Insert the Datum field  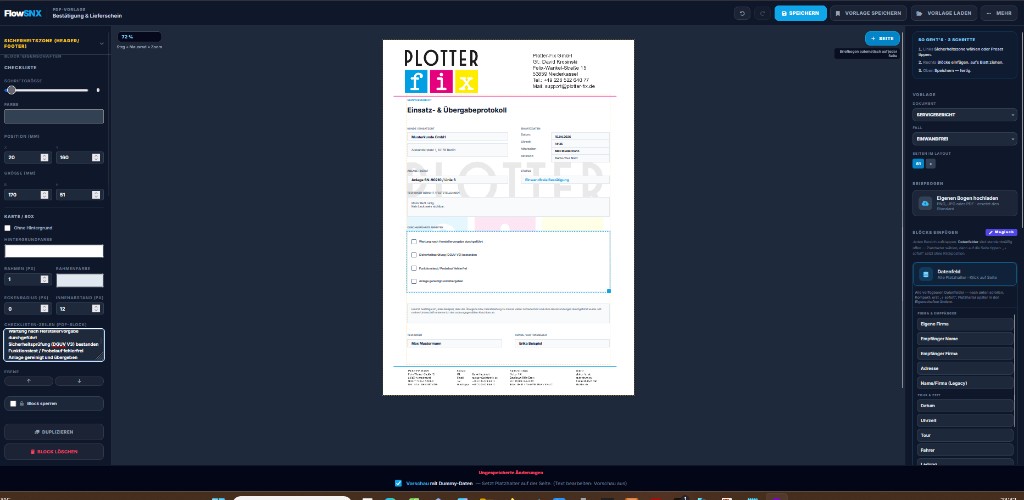pos(965,405)
